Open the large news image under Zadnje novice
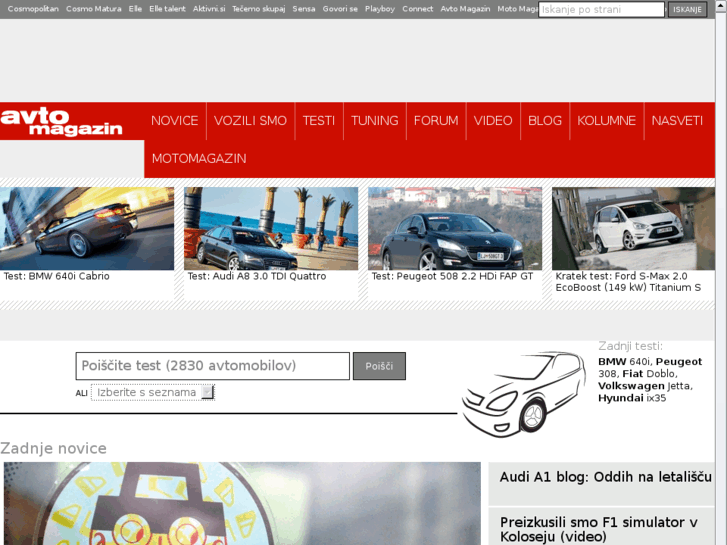 242,503
